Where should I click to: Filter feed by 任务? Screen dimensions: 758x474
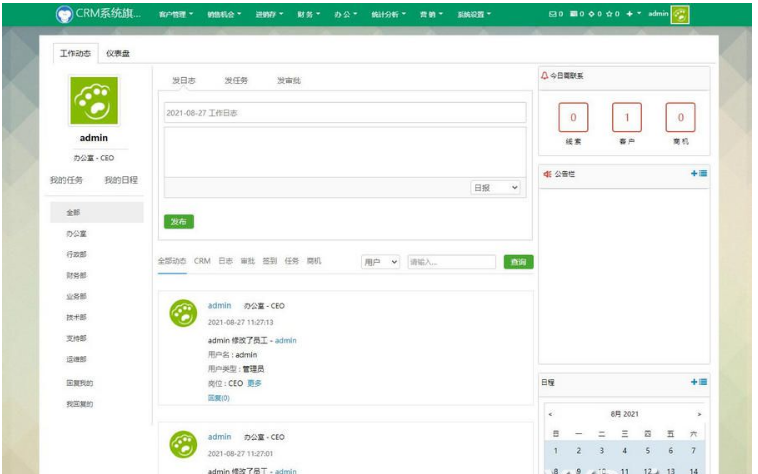pos(292,261)
